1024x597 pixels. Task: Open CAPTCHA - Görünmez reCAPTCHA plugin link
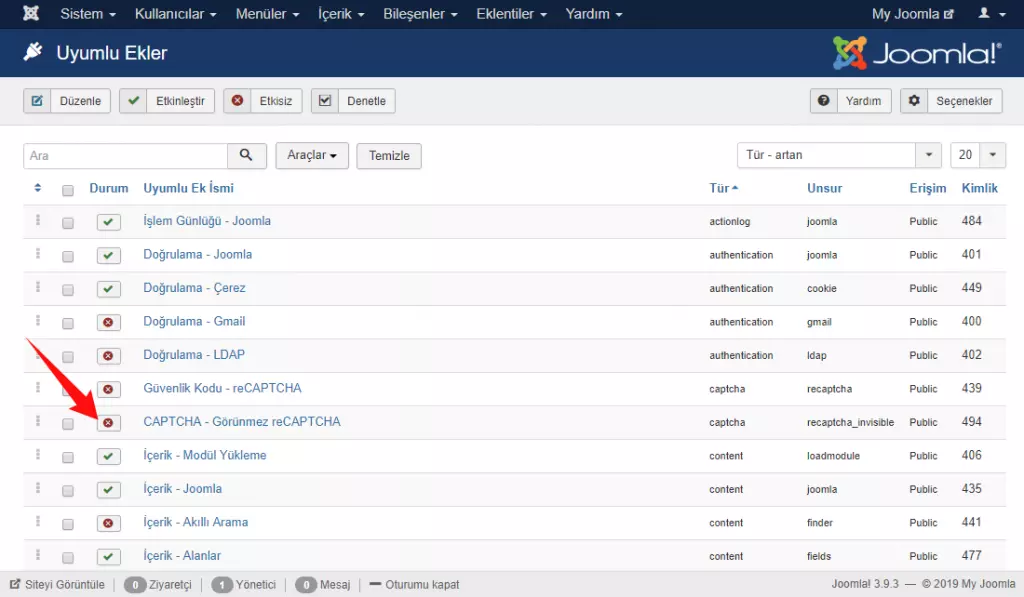pos(242,421)
